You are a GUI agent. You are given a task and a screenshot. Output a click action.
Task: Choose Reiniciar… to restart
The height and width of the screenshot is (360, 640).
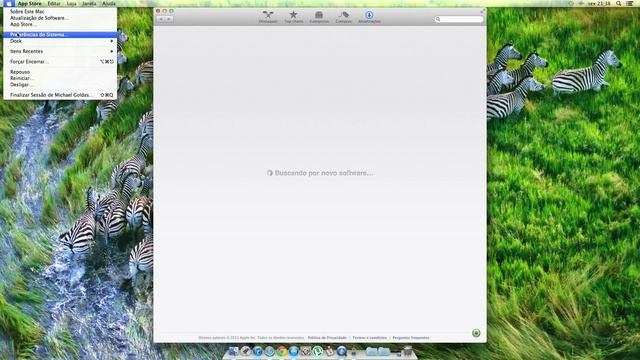tap(60, 78)
